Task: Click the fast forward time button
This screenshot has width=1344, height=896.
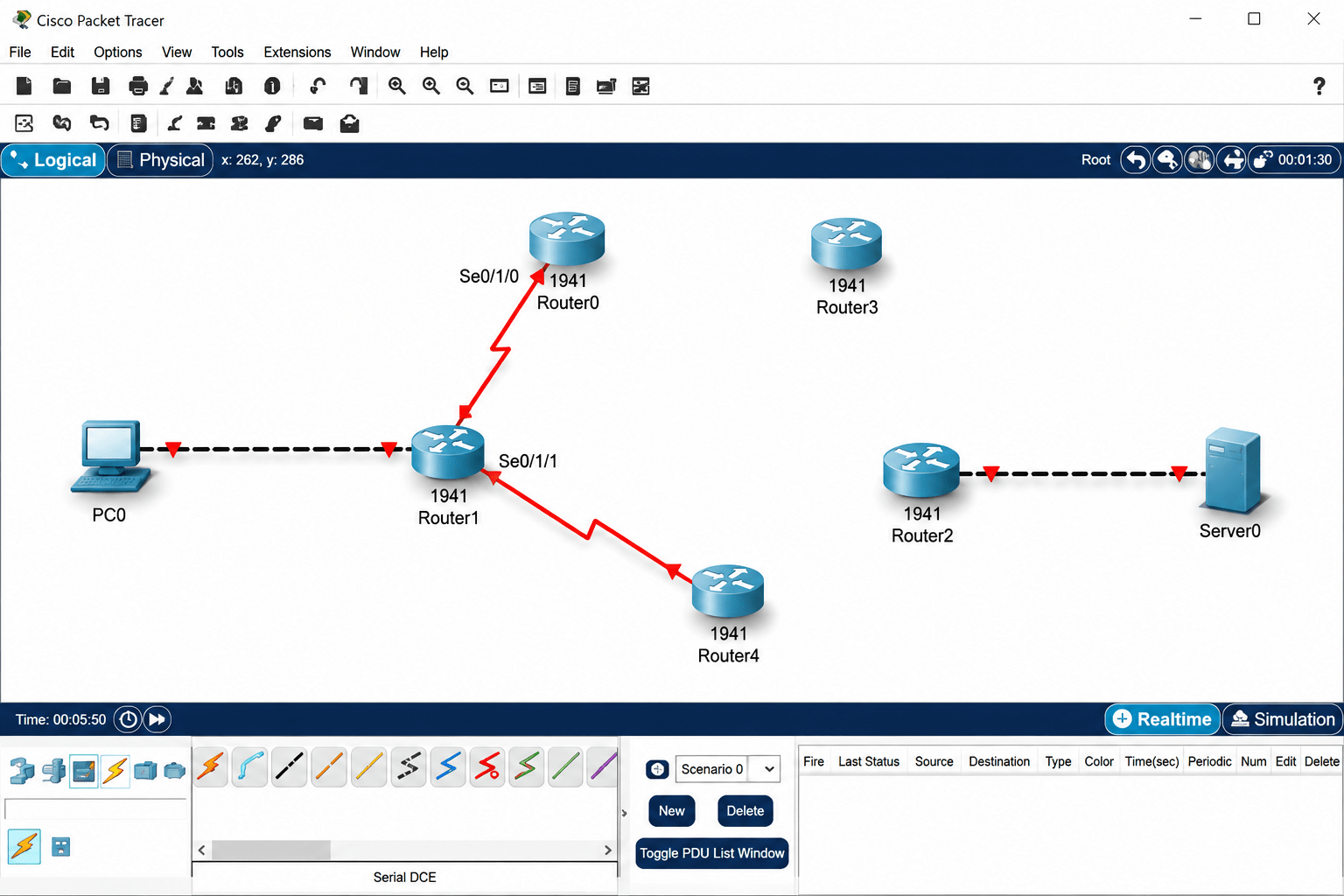Action: point(157,719)
